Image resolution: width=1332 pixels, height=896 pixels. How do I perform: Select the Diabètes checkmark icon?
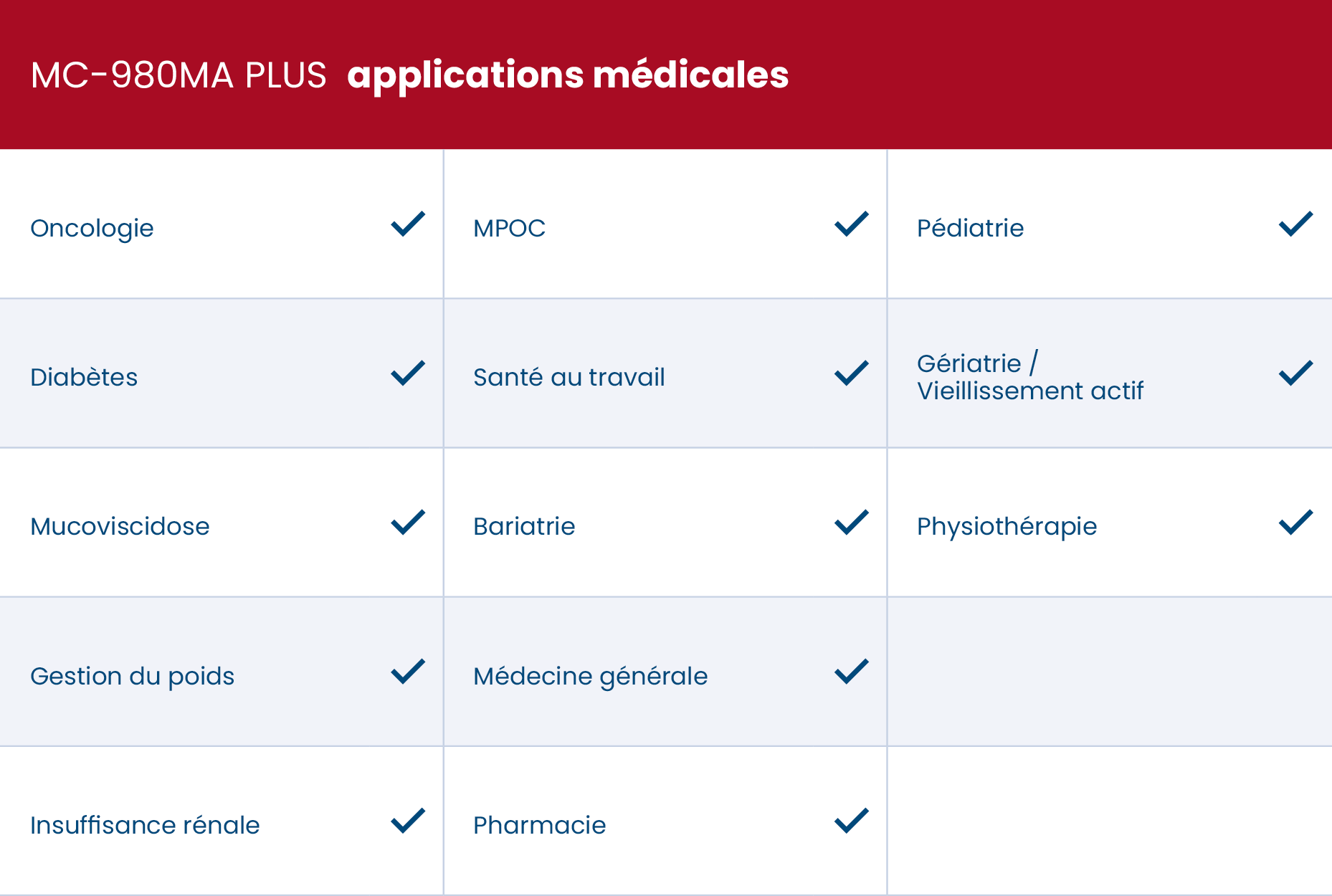pos(408,373)
